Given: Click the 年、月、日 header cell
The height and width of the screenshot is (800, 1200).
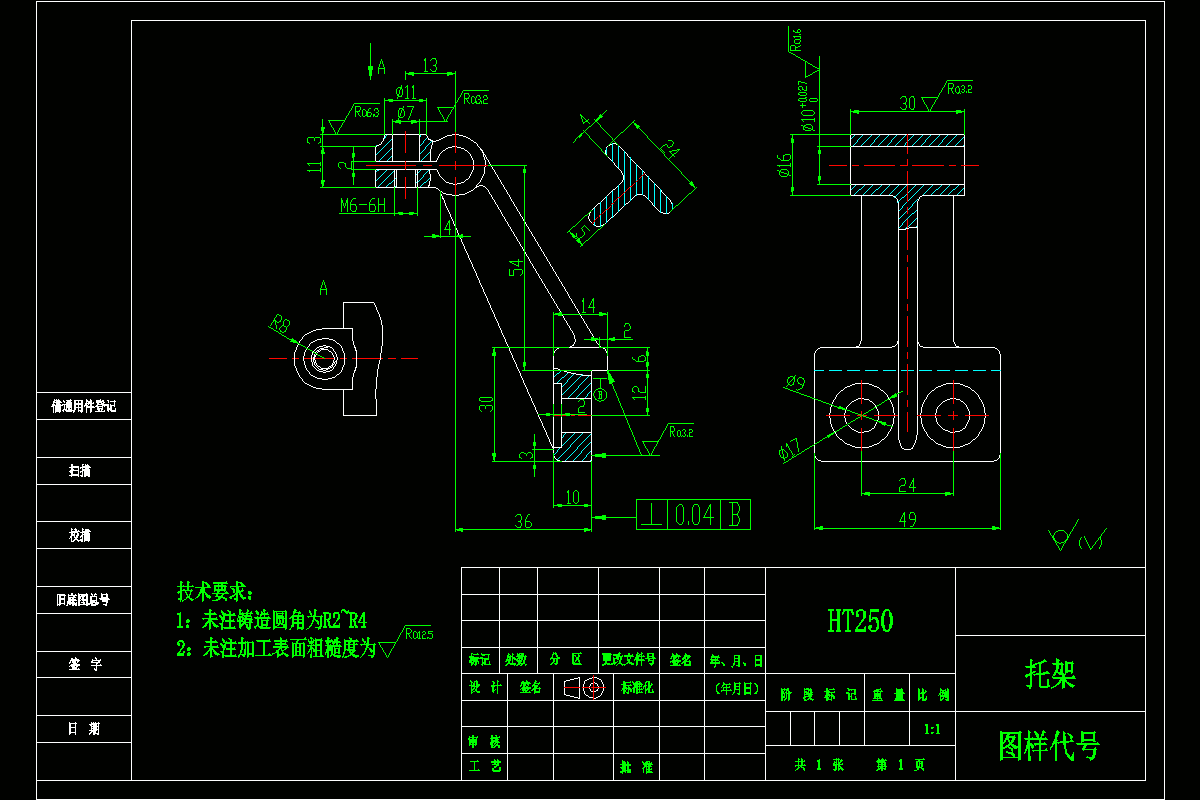Looking at the screenshot, I should [x=735, y=660].
